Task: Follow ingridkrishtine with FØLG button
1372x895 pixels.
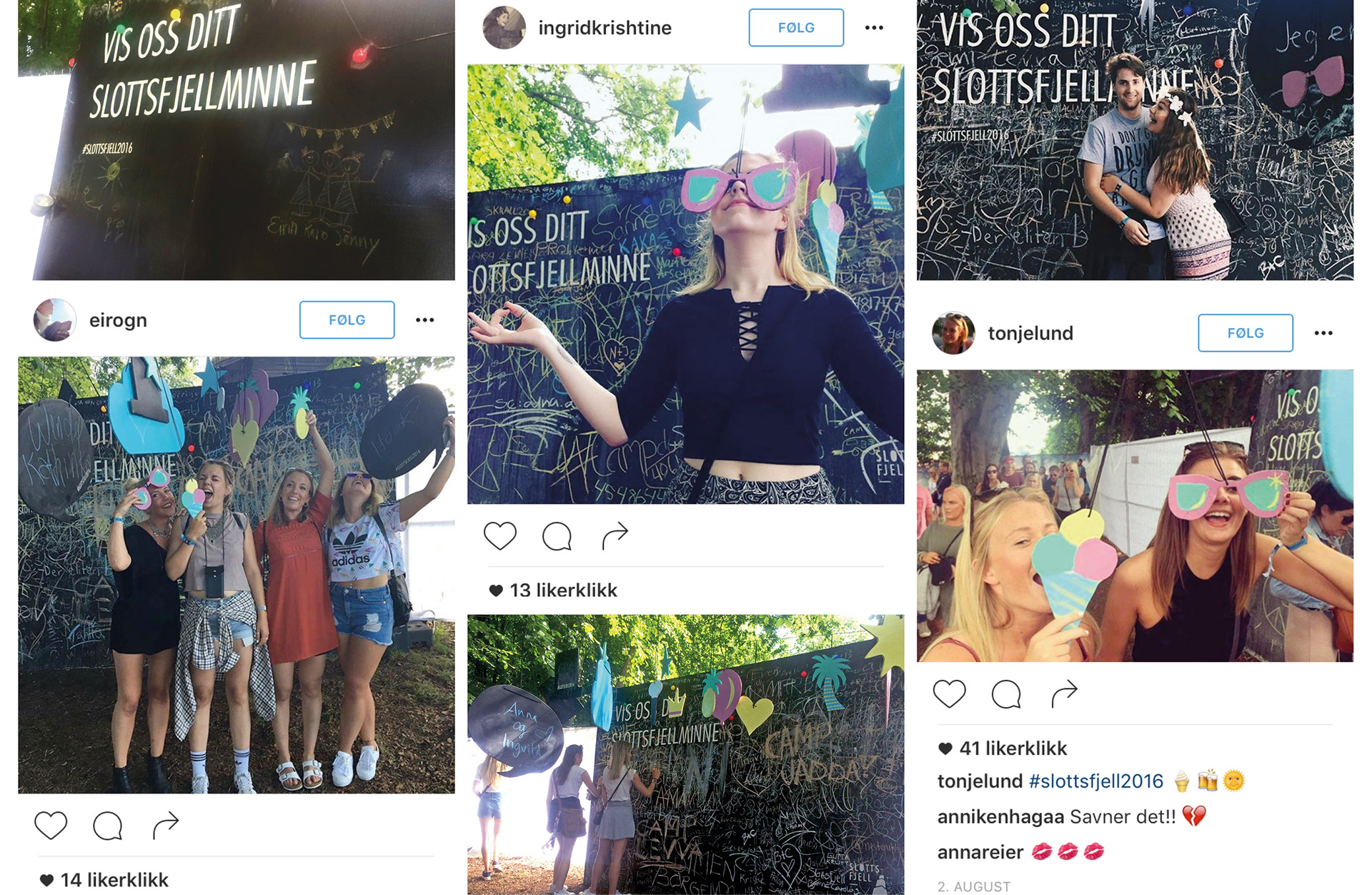Action: pyautogui.click(x=796, y=28)
